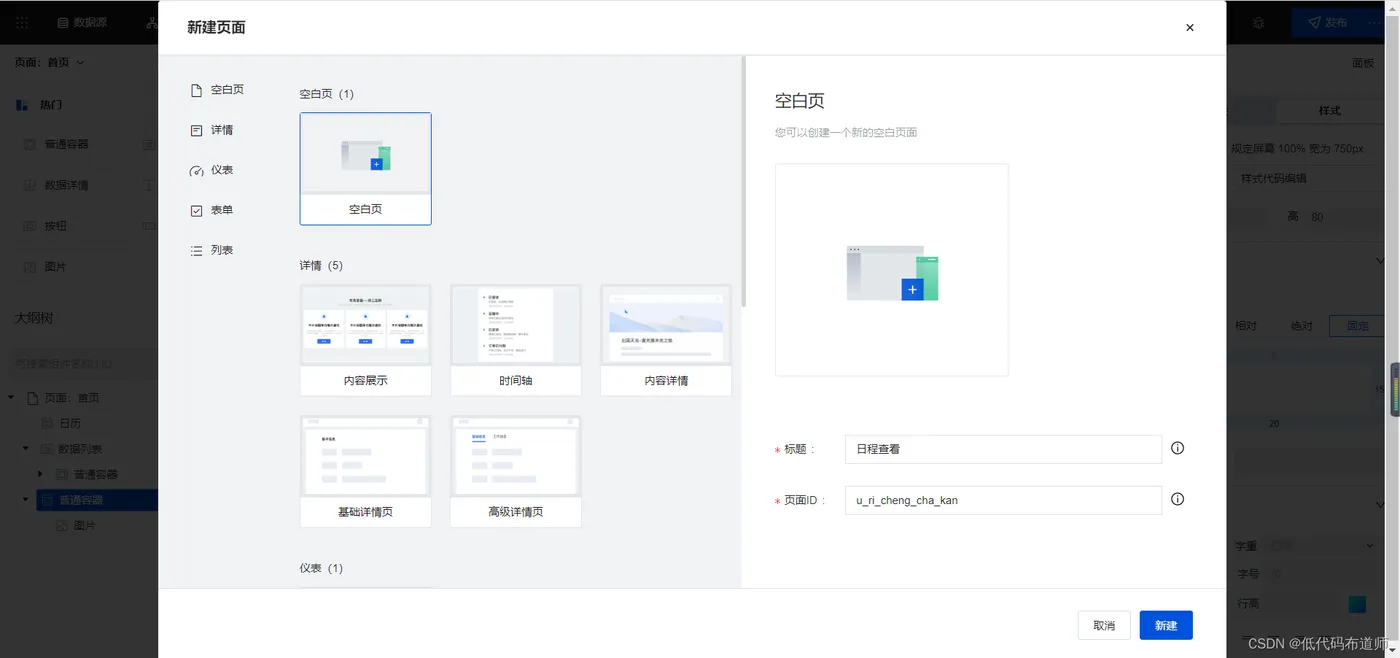Viewport: 1400px width, 658px height.
Task: Open 数据源 in the top bar
Action: (82, 22)
